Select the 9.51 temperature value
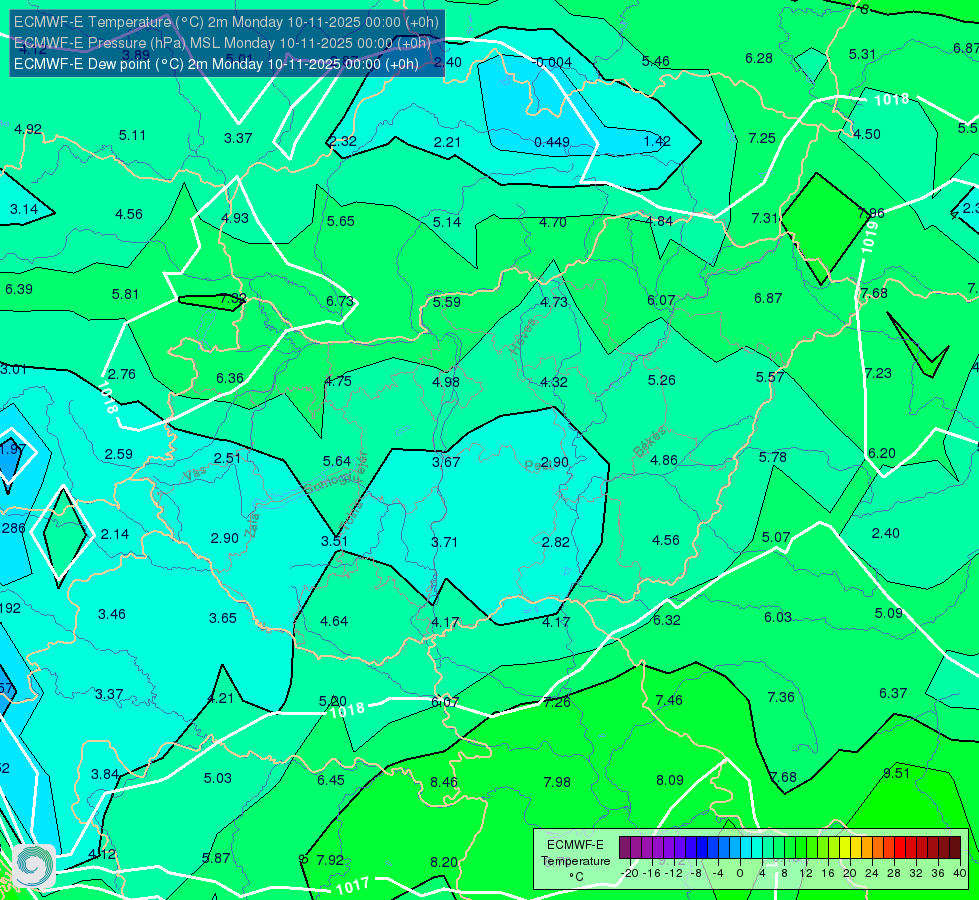This screenshot has height=900, width=979. pyautogui.click(x=896, y=773)
